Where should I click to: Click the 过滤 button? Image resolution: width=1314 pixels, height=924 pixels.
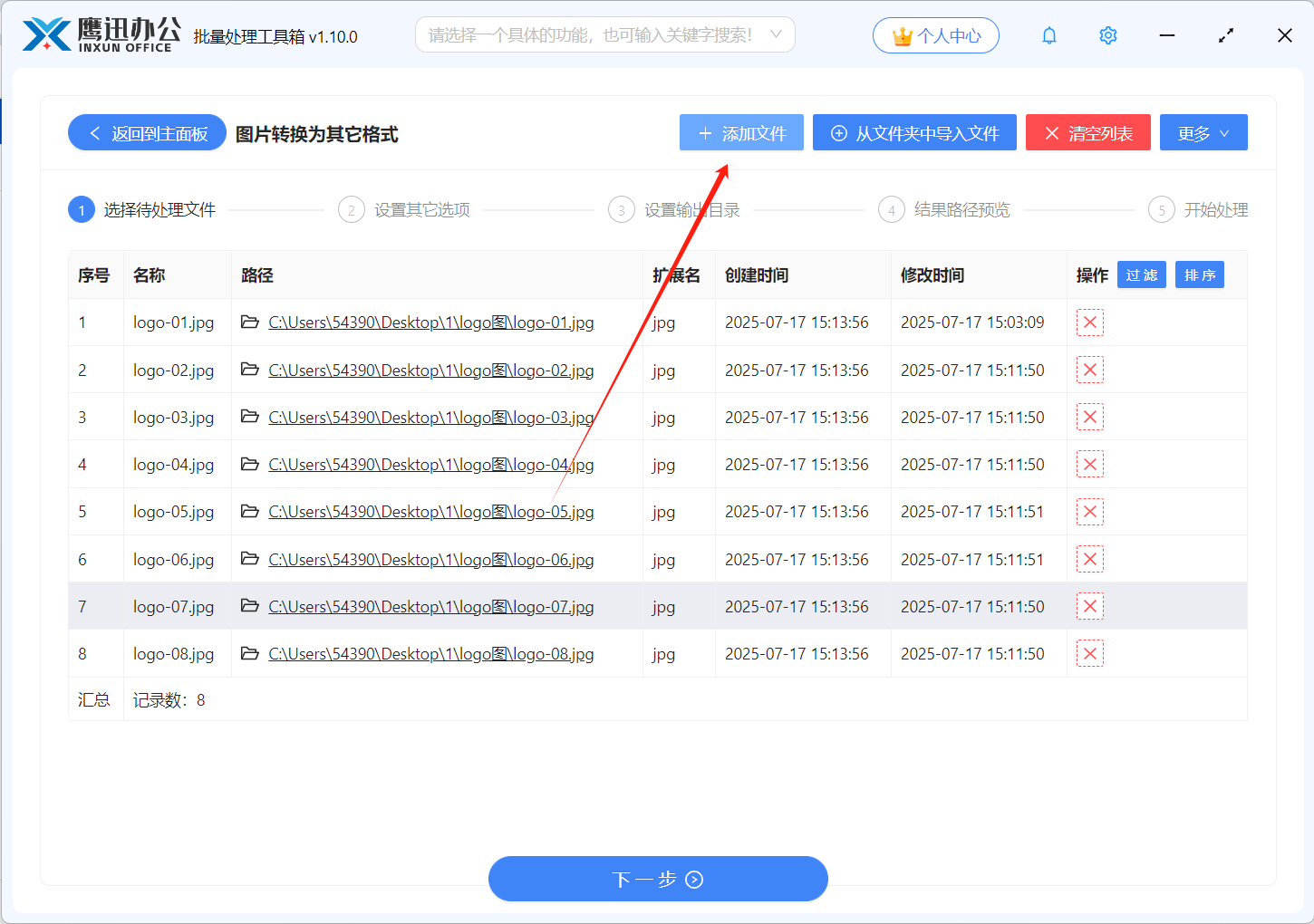pos(1142,274)
